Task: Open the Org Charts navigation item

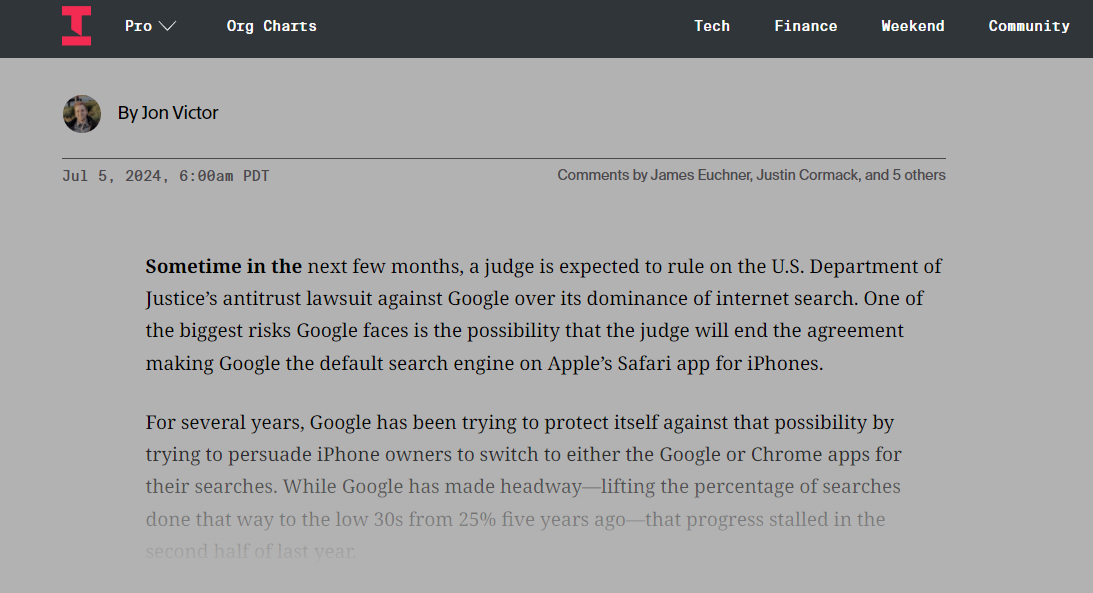Action: pos(271,26)
